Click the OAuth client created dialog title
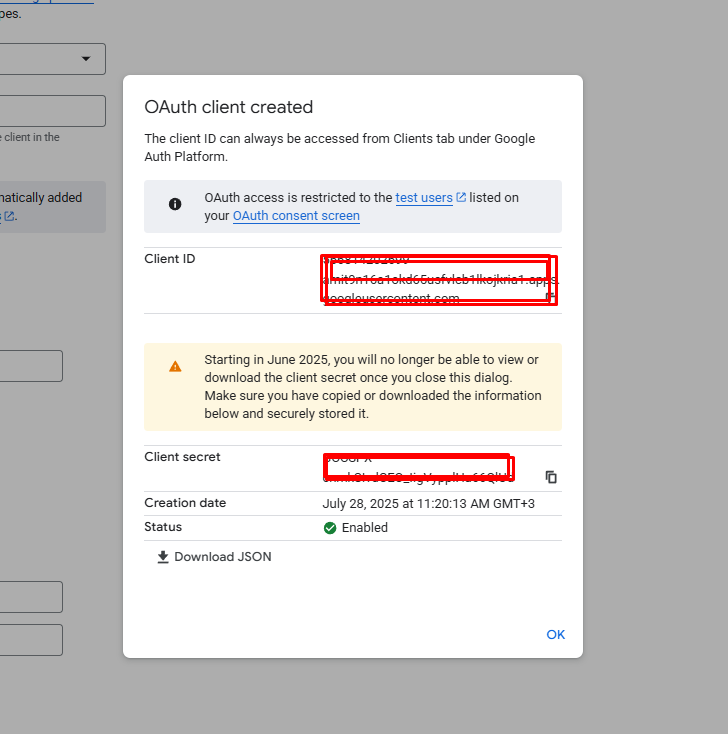Image resolution: width=728 pixels, height=734 pixels. tap(228, 107)
